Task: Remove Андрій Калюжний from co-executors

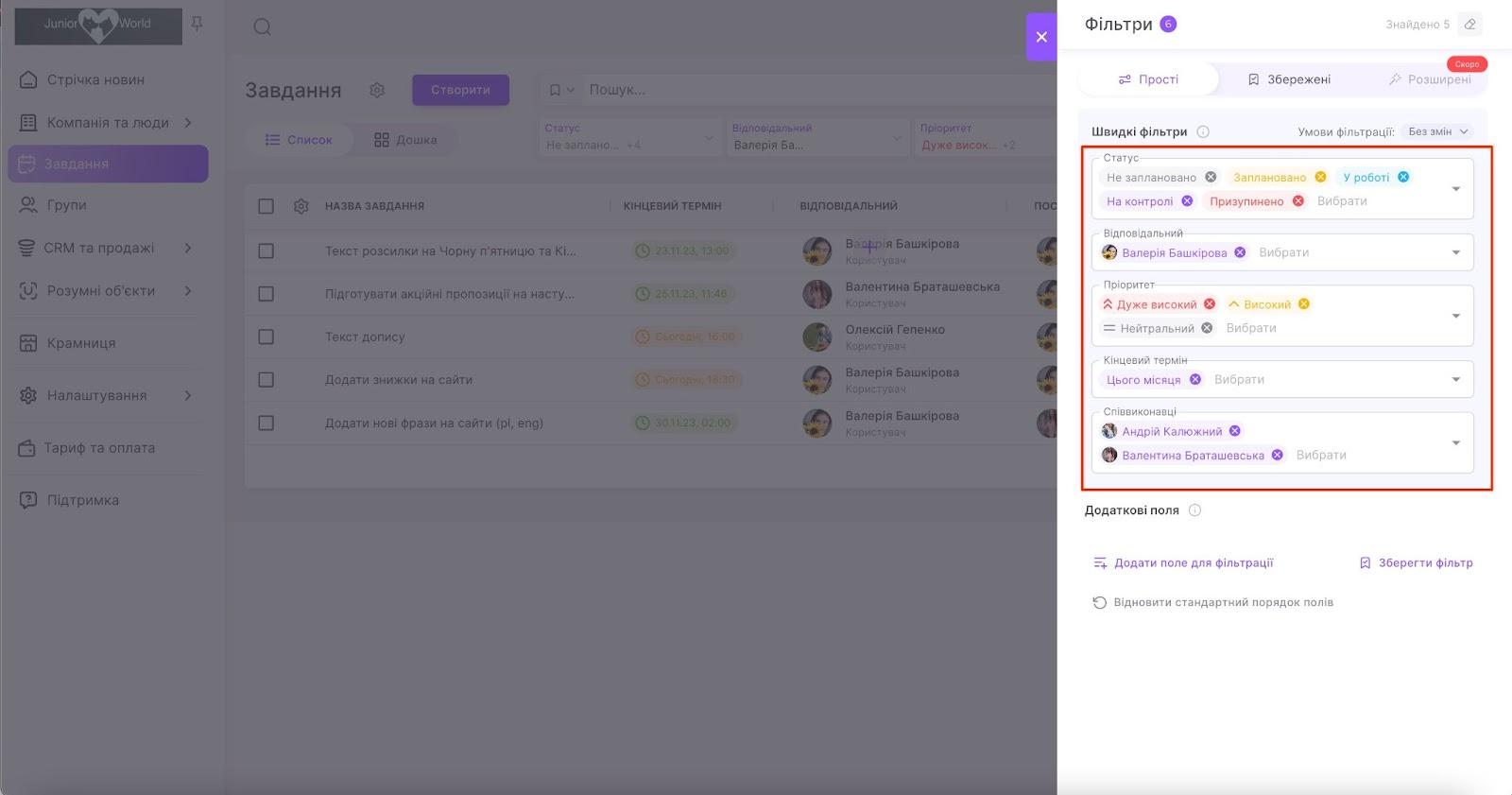Action: coord(1235,431)
